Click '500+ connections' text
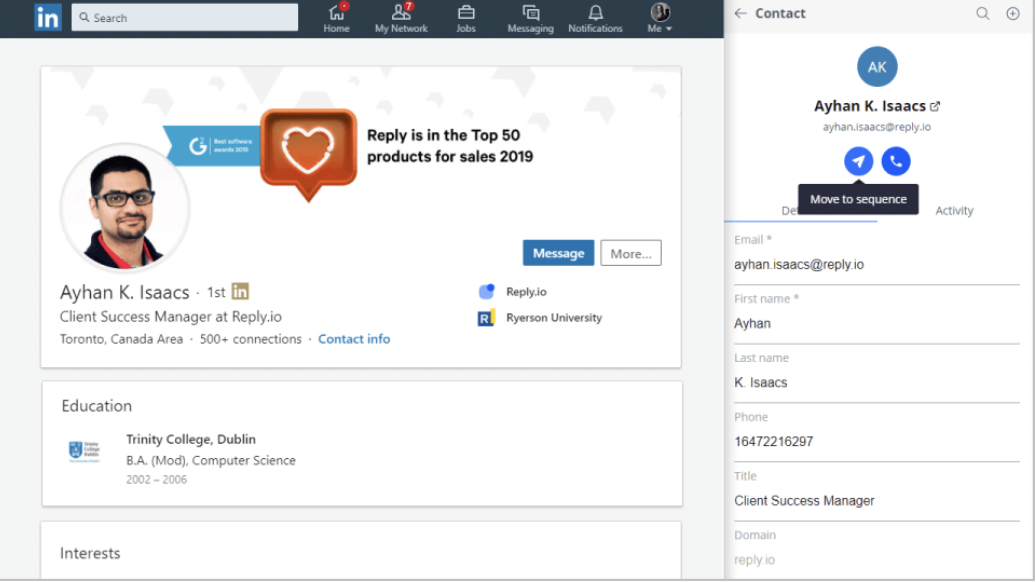Viewport: 1036px width, 582px height. click(x=250, y=339)
